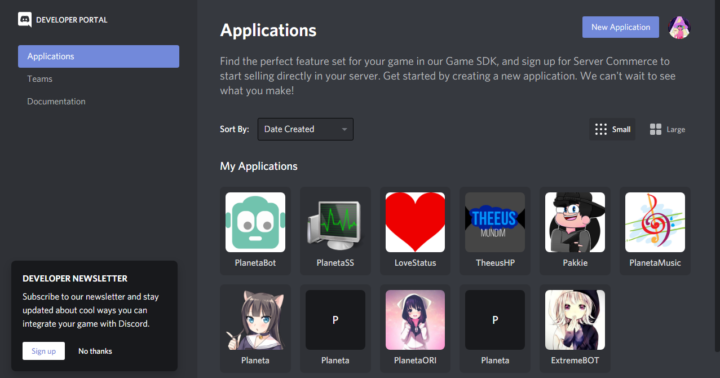720x378 pixels.
Task: Open the ExtremeBOT anime avatar application
Action: pos(575,320)
